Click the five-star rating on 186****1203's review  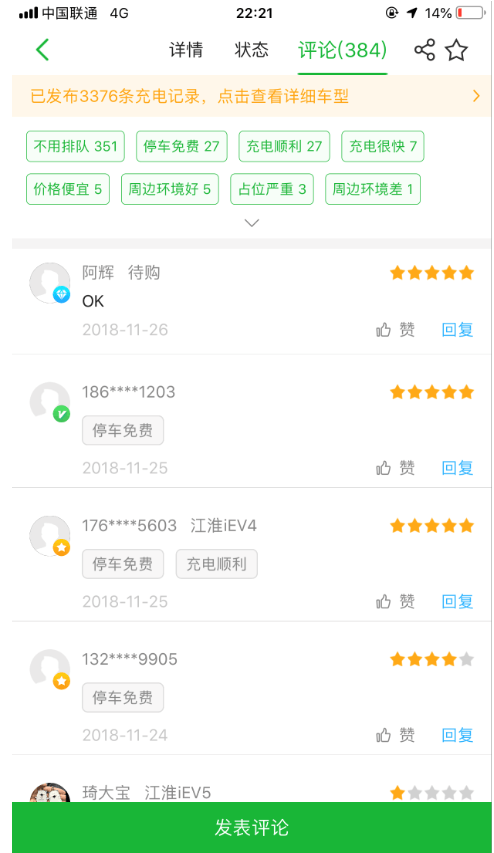click(432, 392)
